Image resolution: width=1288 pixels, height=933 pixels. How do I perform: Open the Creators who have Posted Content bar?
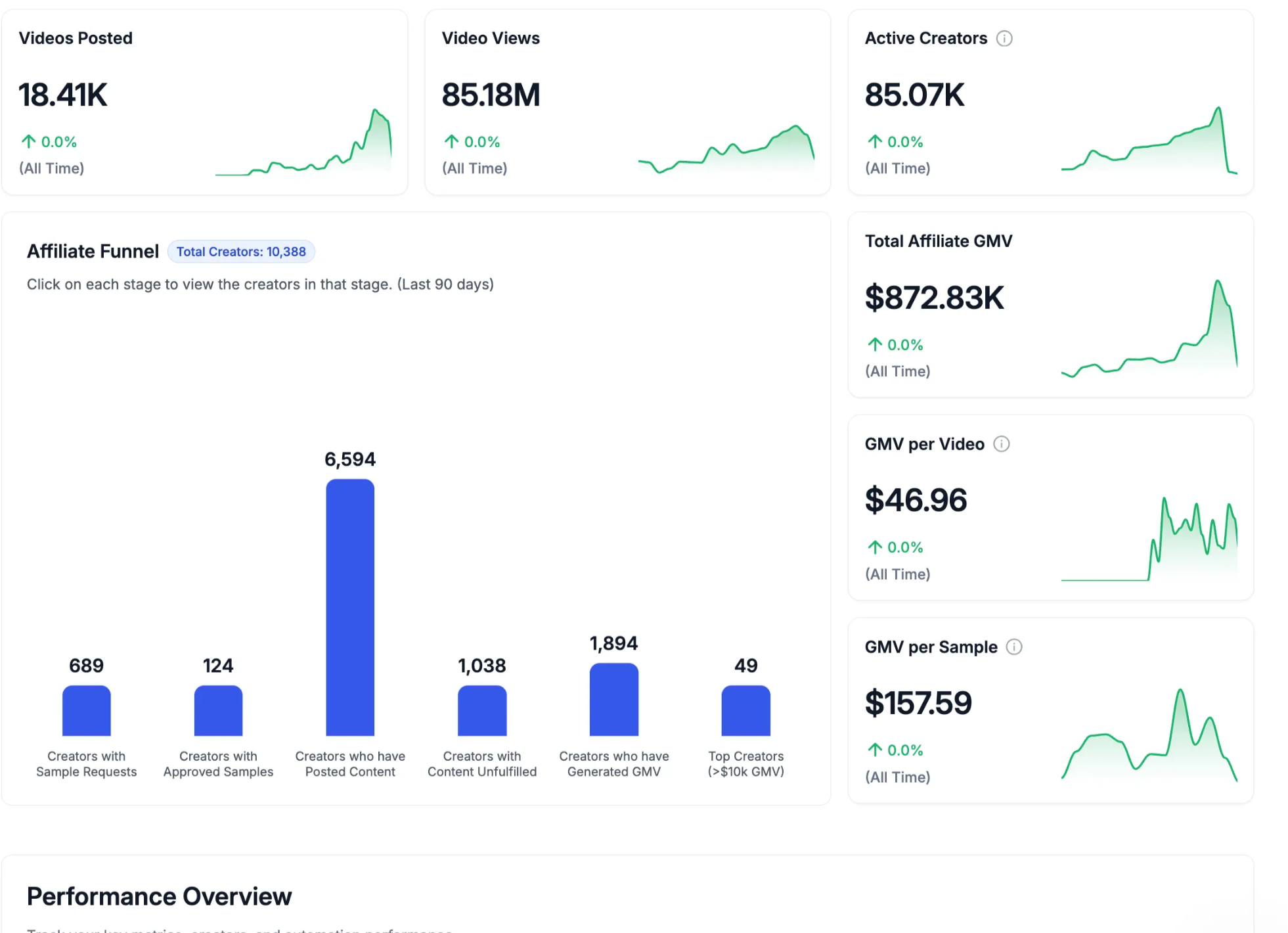[x=350, y=607]
